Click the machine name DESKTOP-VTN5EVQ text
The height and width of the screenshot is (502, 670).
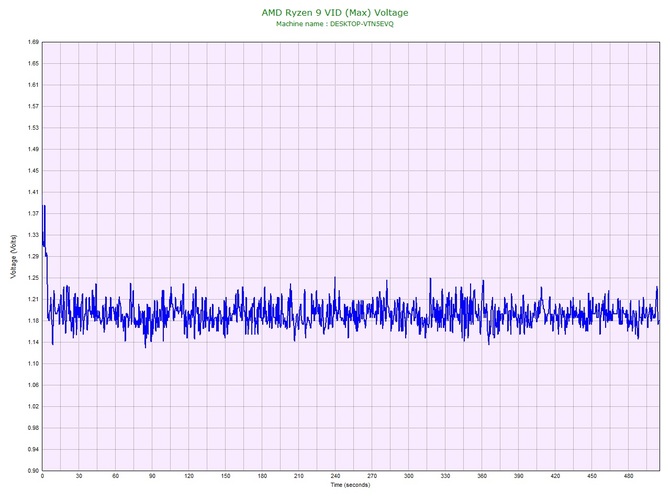point(335,23)
